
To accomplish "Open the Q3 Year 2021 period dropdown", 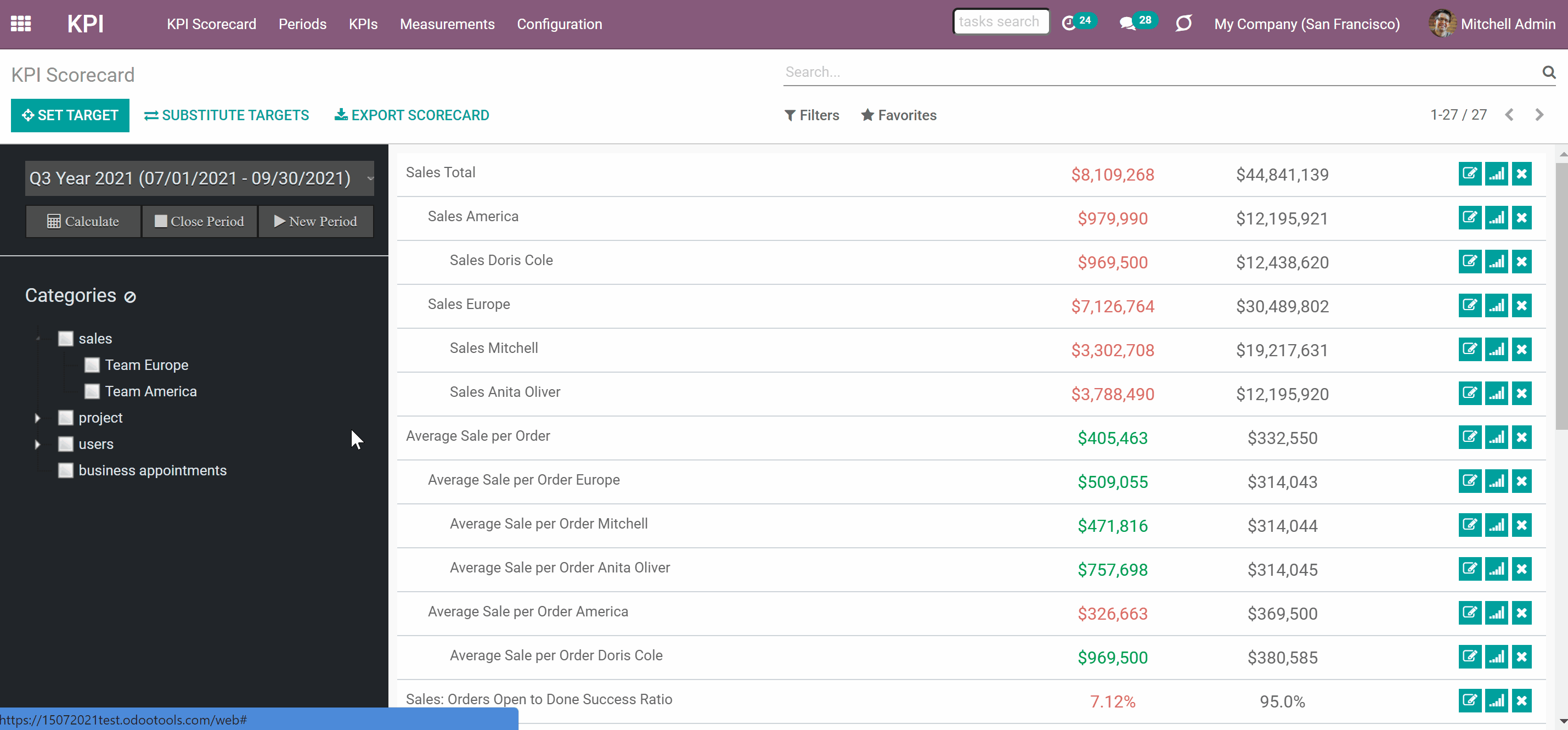I will pyautogui.click(x=200, y=178).
